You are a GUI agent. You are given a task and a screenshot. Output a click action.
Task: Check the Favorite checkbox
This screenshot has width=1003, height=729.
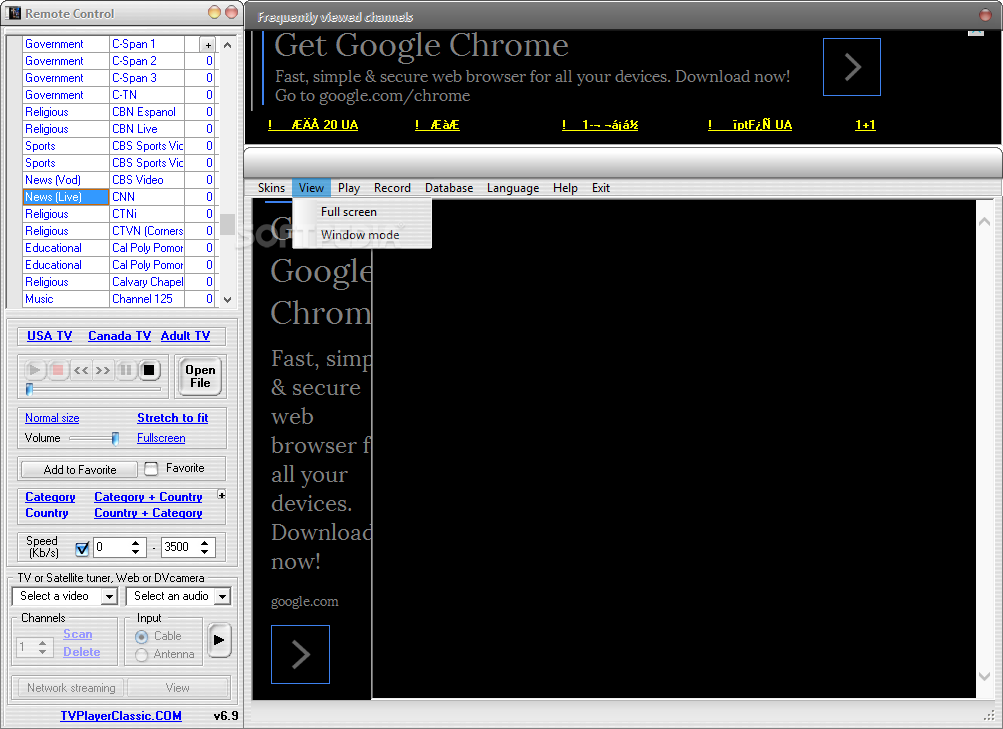click(x=151, y=469)
